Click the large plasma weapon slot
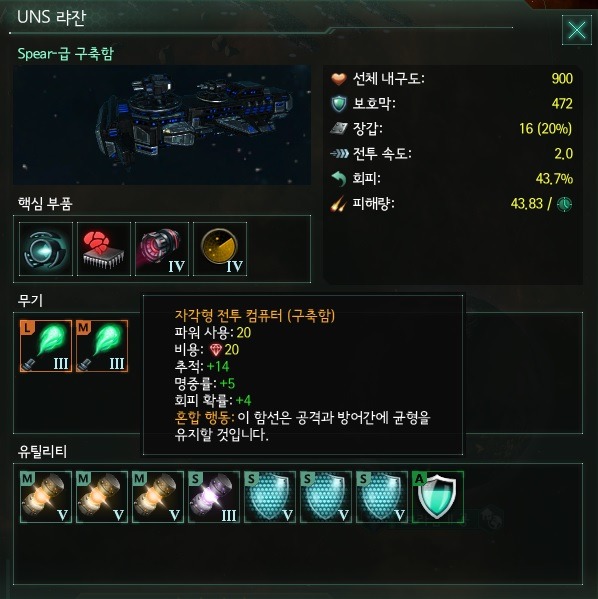 (46, 346)
